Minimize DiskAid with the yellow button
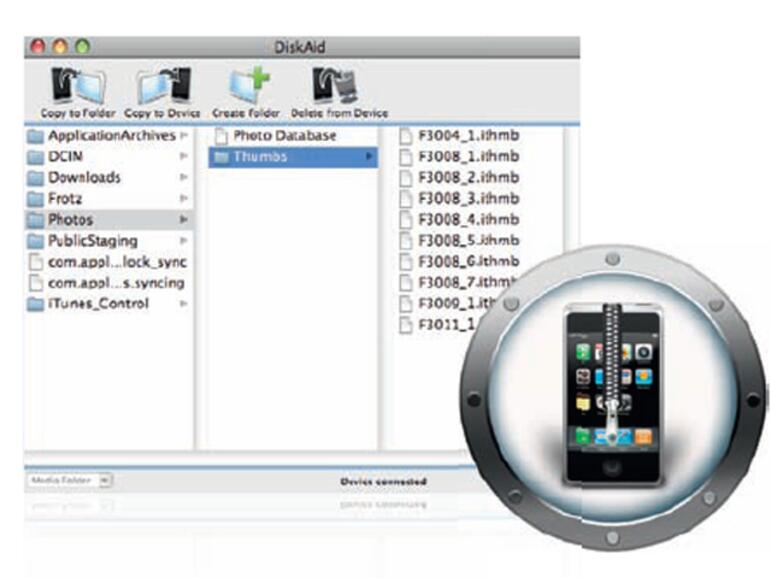This screenshot has width=770, height=578. pyautogui.click(x=60, y=47)
